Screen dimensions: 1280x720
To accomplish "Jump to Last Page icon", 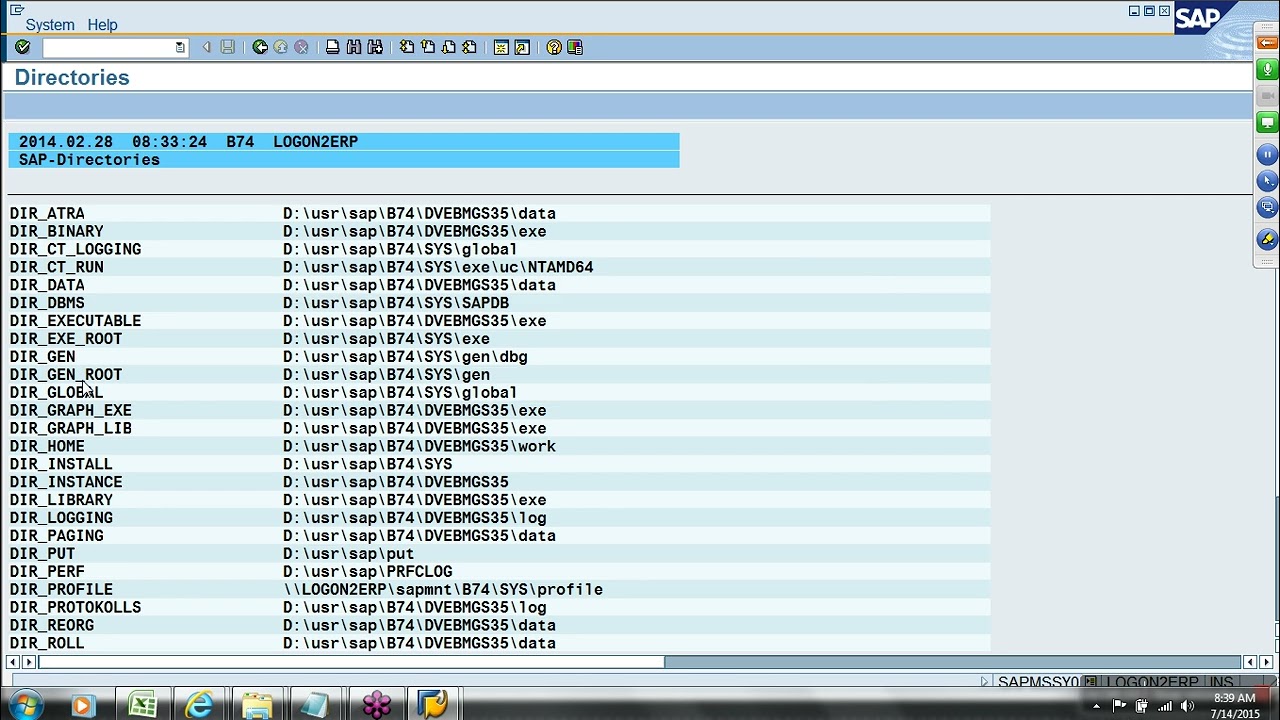I will (x=469, y=47).
